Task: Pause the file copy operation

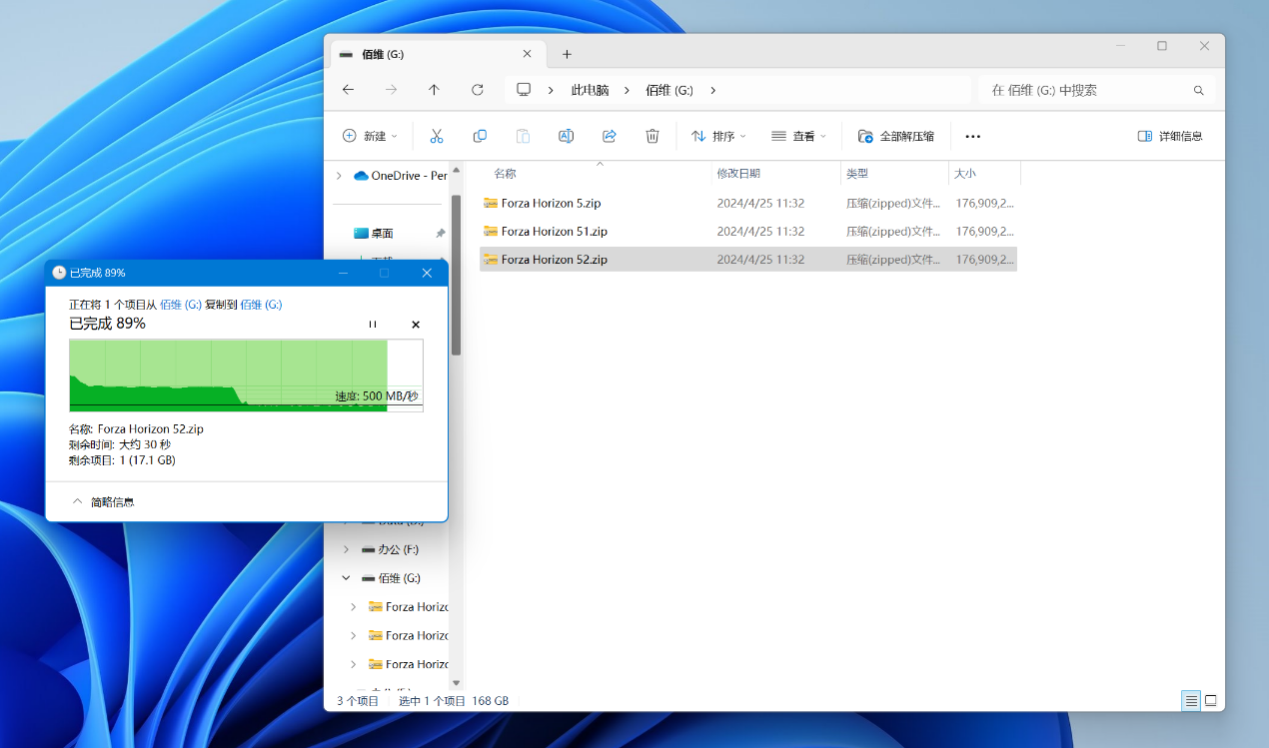Action: click(373, 324)
